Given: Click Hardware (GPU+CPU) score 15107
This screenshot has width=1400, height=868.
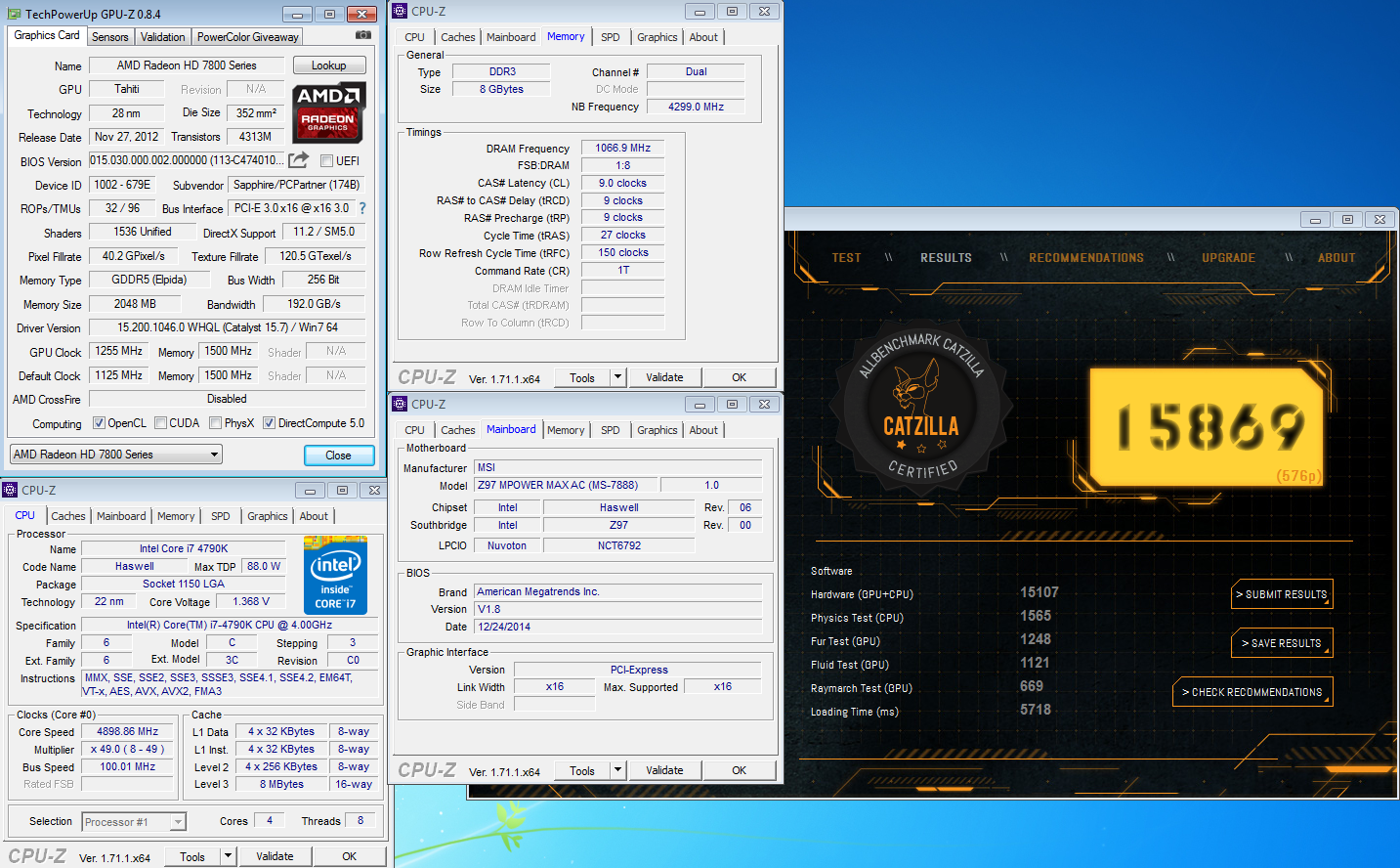Looking at the screenshot, I should (x=1039, y=592).
